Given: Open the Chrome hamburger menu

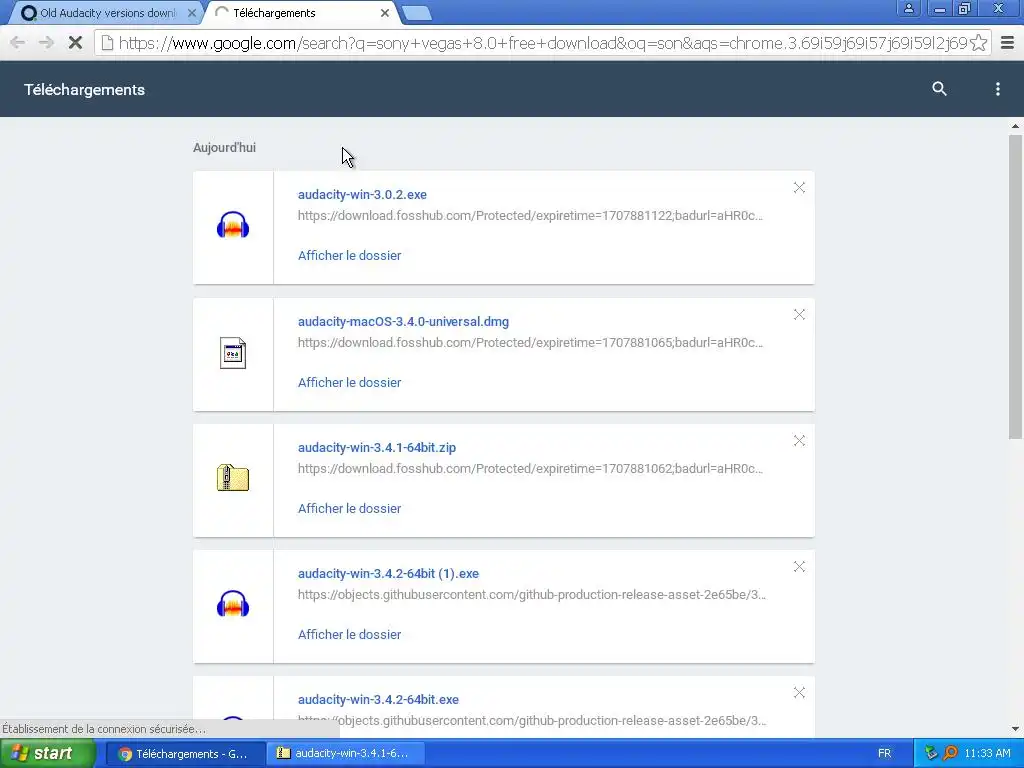Looking at the screenshot, I should 1007,43.
